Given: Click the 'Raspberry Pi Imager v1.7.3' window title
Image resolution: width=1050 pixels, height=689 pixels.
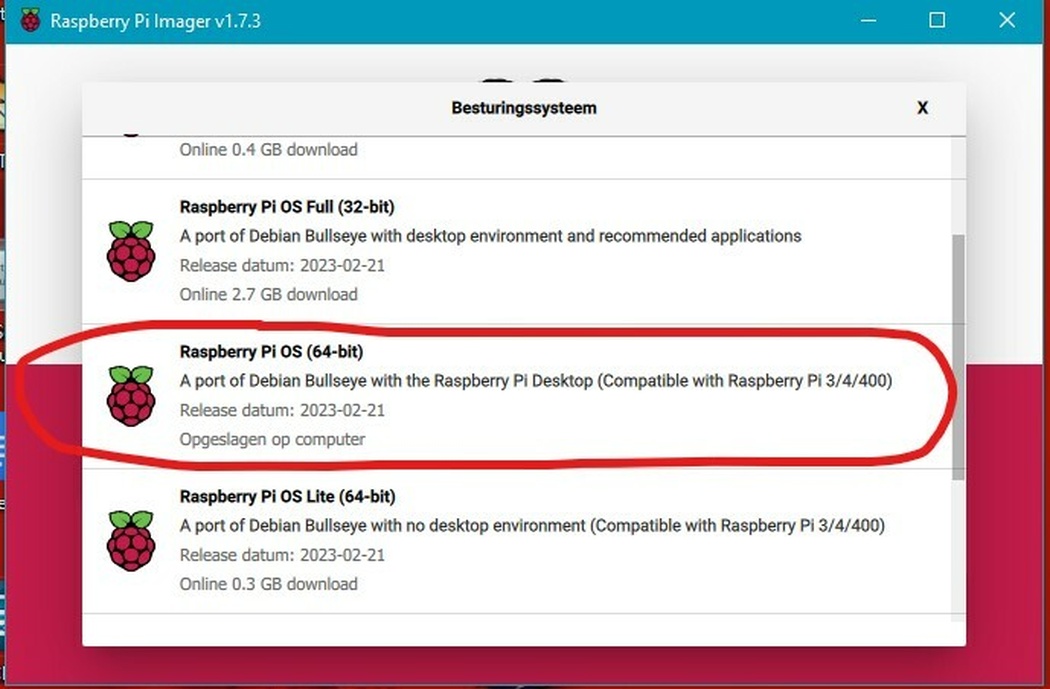Looking at the screenshot, I should click(x=155, y=21).
